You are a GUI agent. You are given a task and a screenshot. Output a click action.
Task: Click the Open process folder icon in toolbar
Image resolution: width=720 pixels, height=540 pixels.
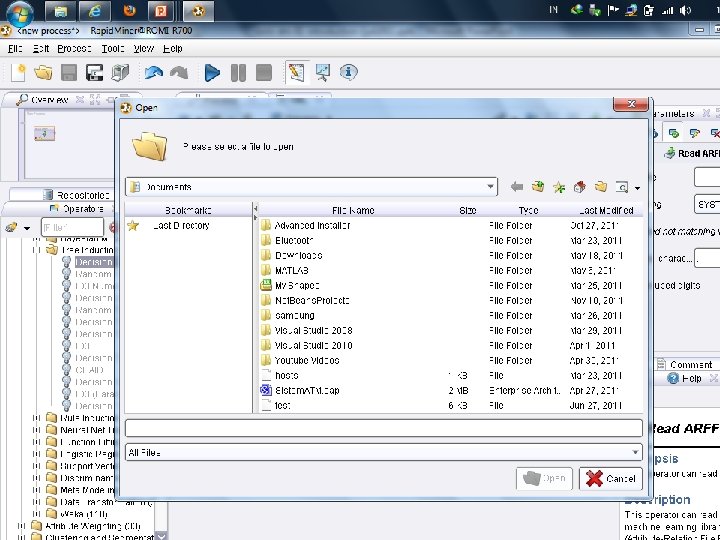click(x=43, y=73)
